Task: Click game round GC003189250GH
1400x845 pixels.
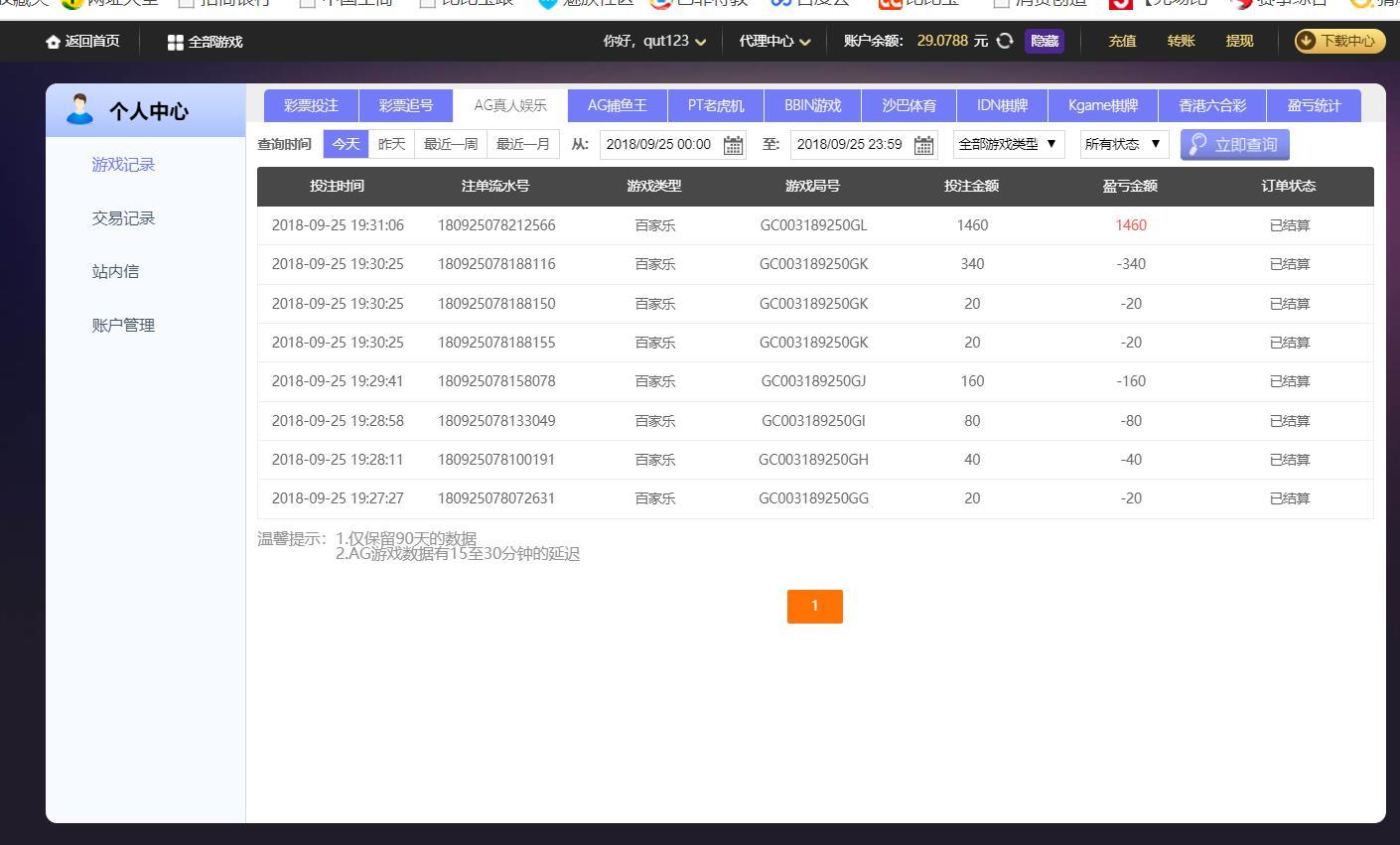Action: [813, 460]
